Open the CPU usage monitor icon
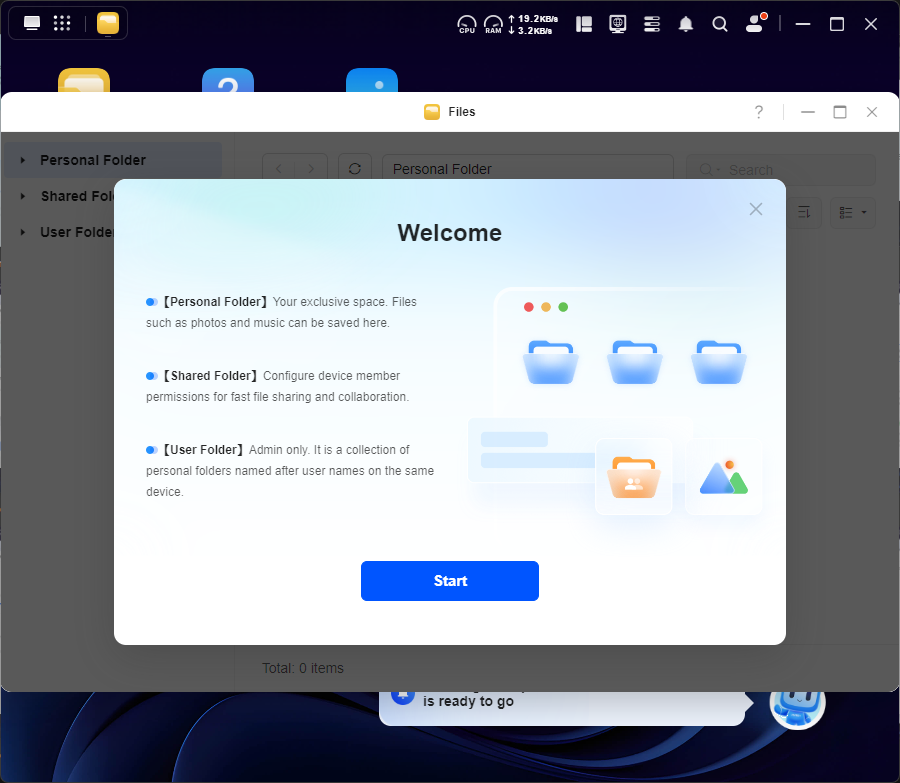This screenshot has height=783, width=900. pyautogui.click(x=467, y=24)
